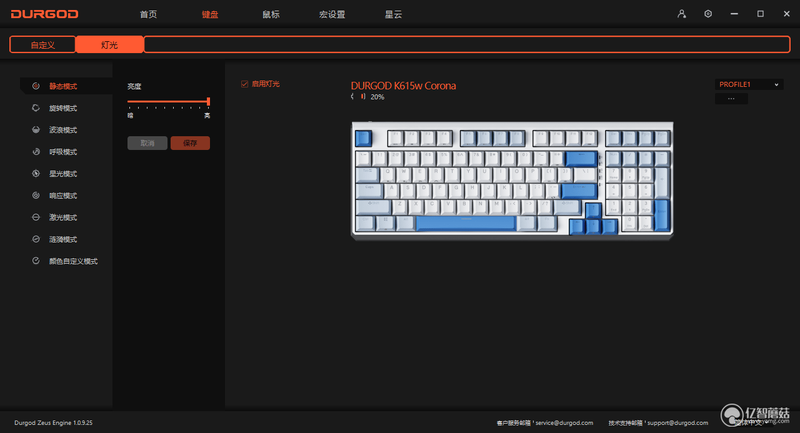Toggle the 启用灯光 enable lighting checkbox
Image resolution: width=800 pixels, height=433 pixels.
[244, 84]
